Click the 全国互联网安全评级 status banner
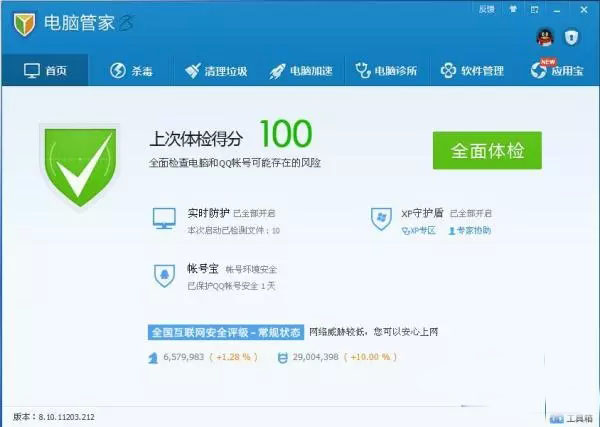 tap(226, 332)
